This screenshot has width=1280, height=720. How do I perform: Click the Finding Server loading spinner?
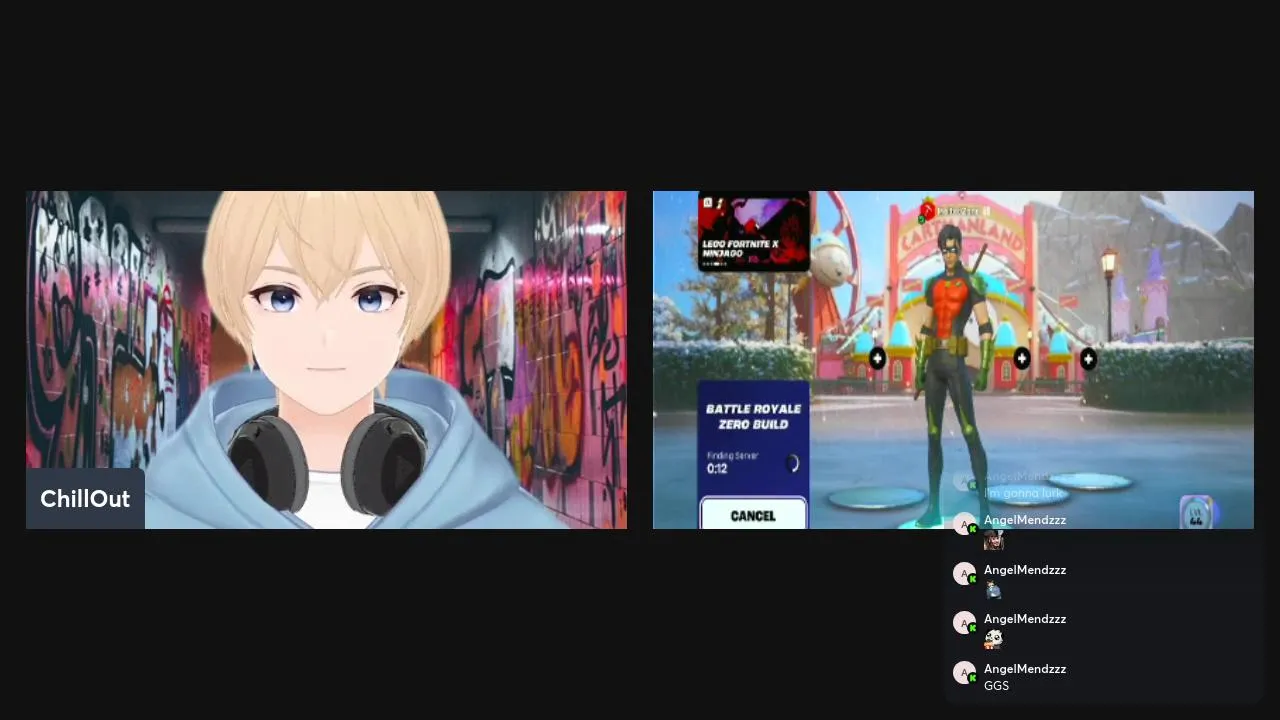pyautogui.click(x=792, y=463)
